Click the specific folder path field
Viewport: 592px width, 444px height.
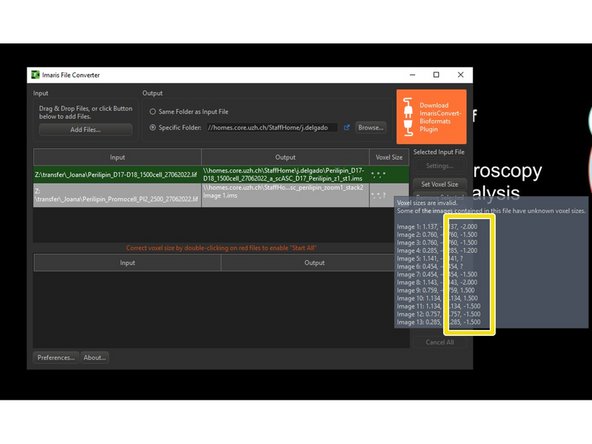pos(271,128)
